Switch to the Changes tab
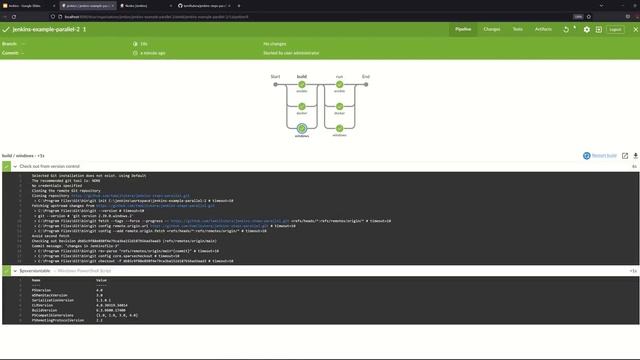The width and height of the screenshot is (640, 360). 491,29
